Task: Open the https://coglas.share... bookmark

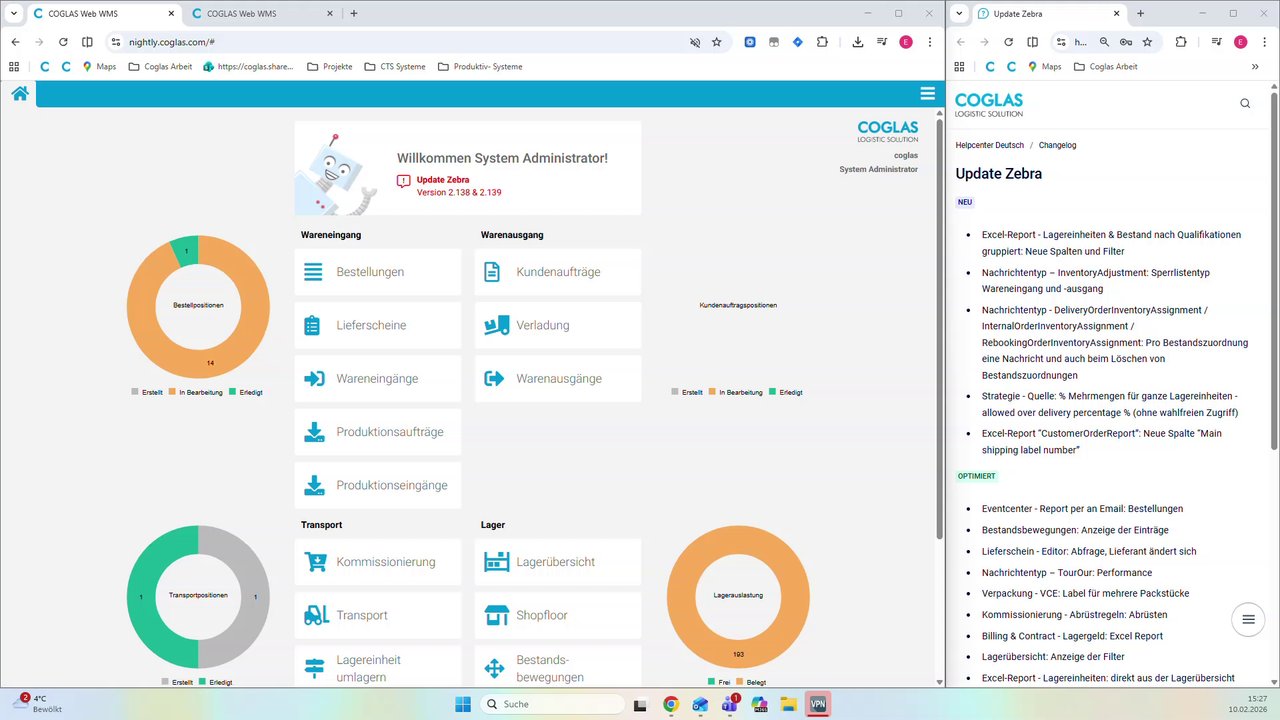Action: 248,66
